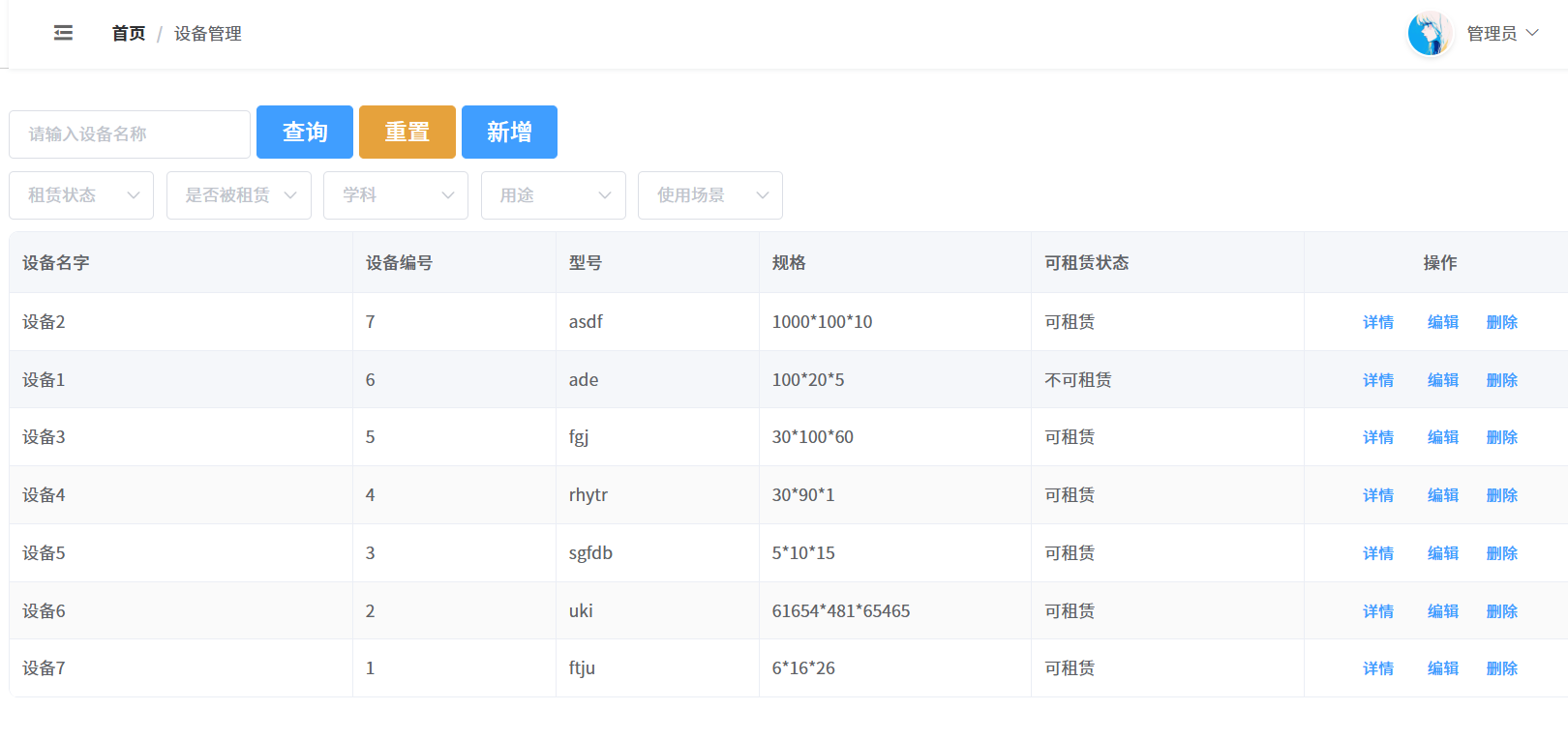Open the 用途 dropdown selector
Screen dimensions: 1568x740
[x=554, y=195]
